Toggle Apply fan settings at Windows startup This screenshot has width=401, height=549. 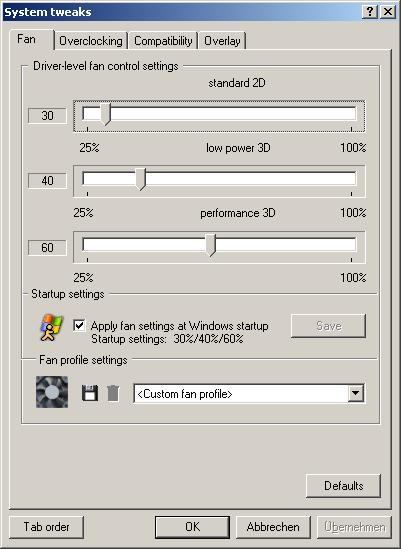[x=79, y=326]
